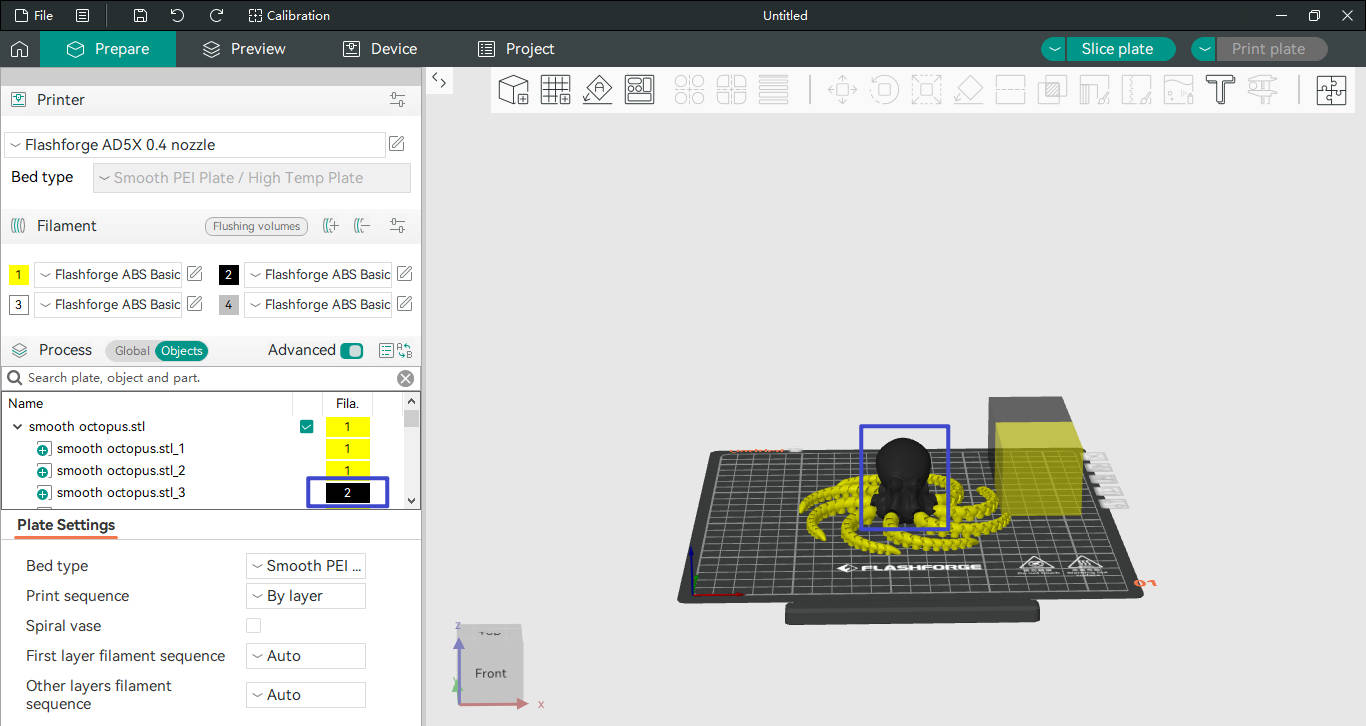Change filament 1 yellow color swatch
The image size is (1366, 726).
pyautogui.click(x=19, y=275)
